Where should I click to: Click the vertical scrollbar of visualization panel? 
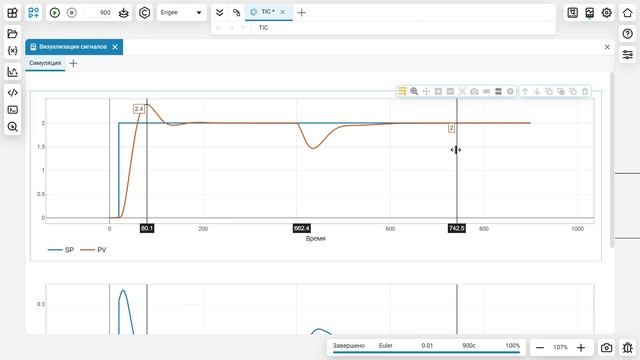click(612, 159)
